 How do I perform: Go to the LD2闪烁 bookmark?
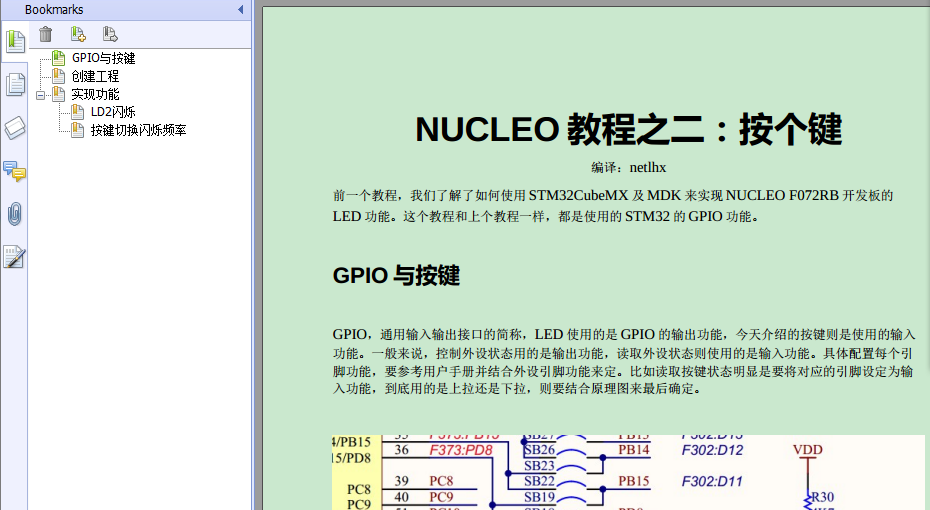tap(113, 112)
